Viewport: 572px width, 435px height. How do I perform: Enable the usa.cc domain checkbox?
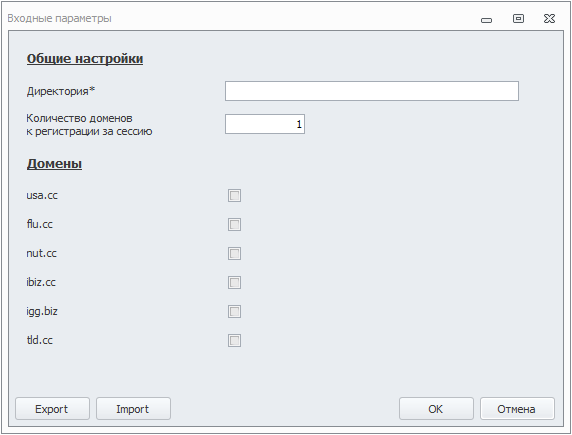coord(234,196)
